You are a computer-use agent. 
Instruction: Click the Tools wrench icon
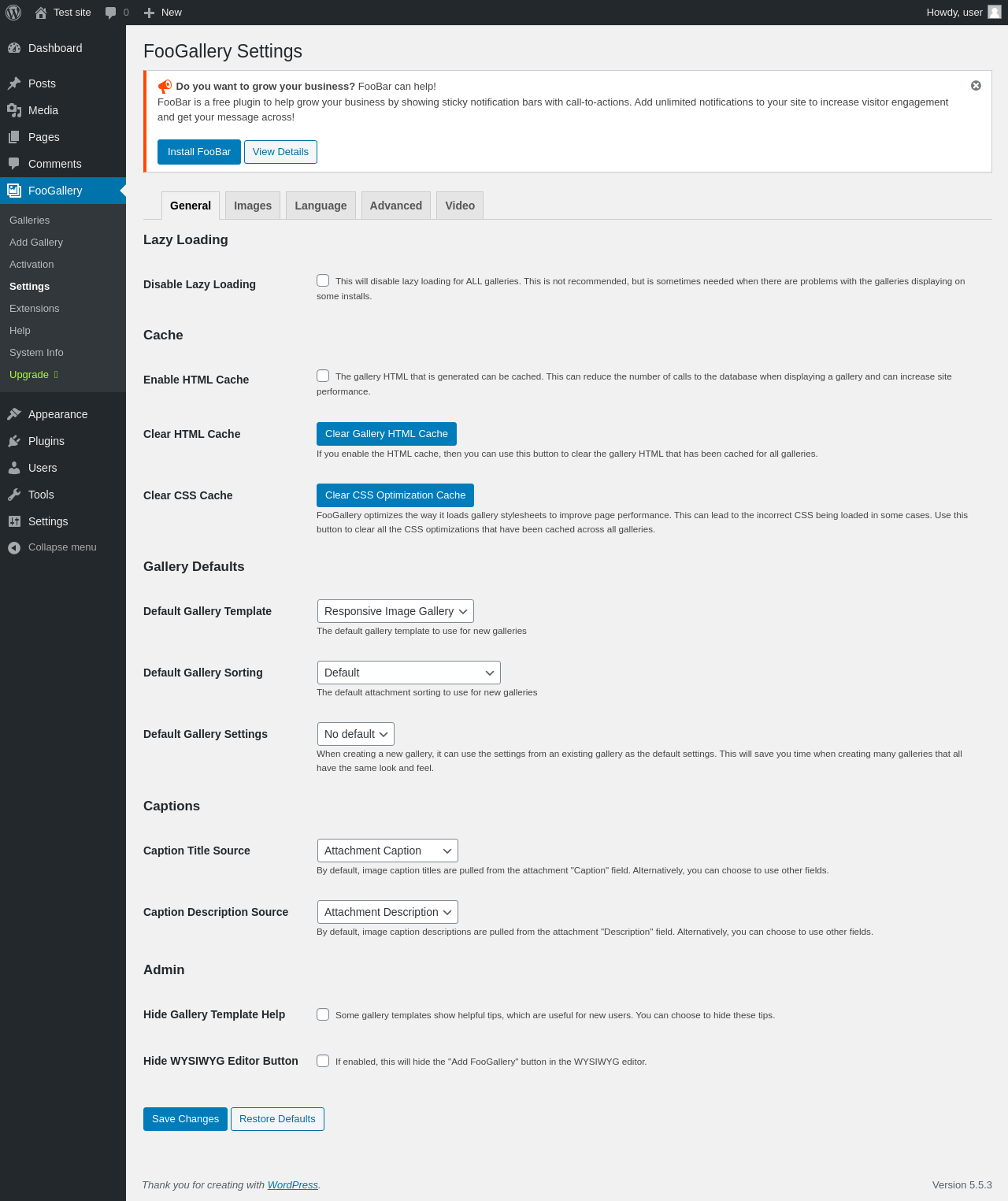(x=14, y=495)
